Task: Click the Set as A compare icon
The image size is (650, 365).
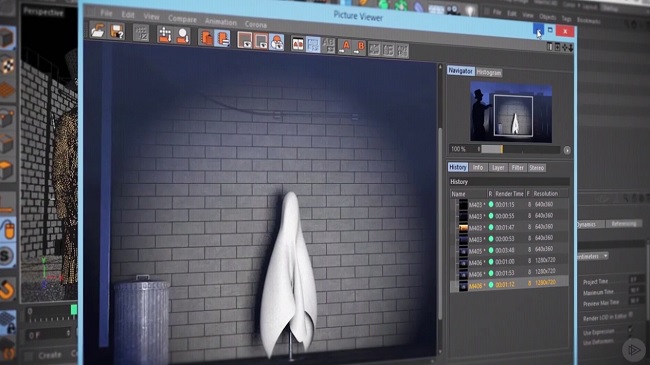Action: click(345, 47)
